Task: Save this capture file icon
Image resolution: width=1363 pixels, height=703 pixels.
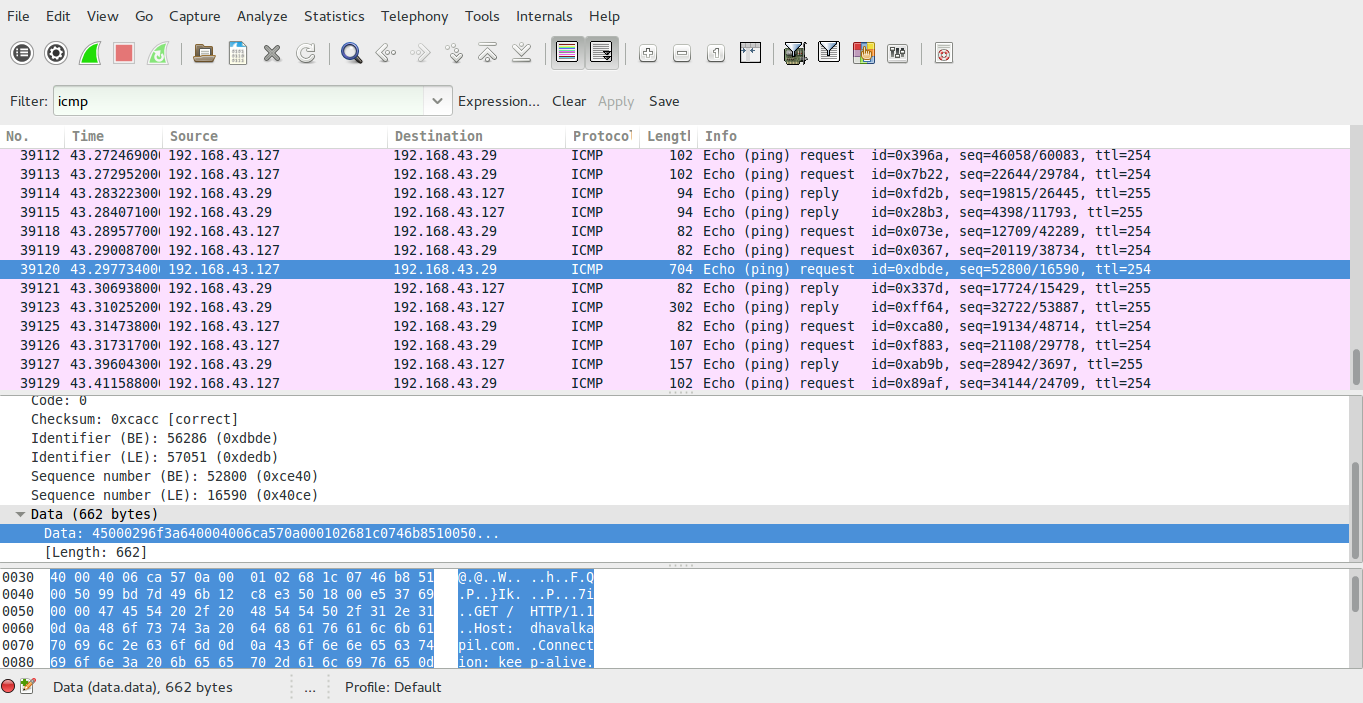Action: click(x=238, y=53)
